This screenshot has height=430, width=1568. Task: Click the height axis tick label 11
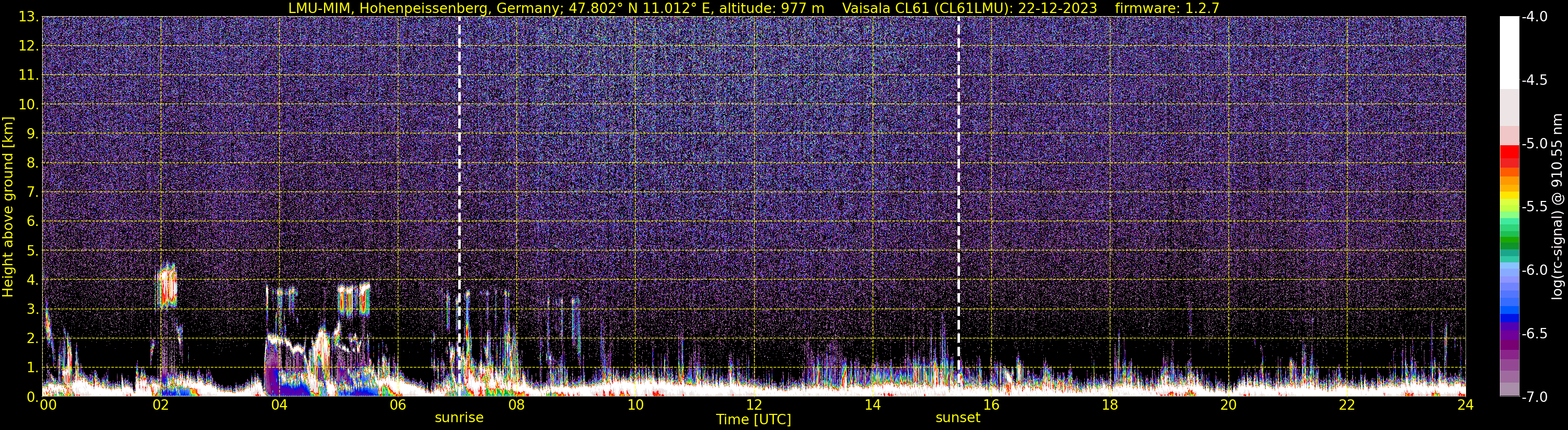pos(29,75)
